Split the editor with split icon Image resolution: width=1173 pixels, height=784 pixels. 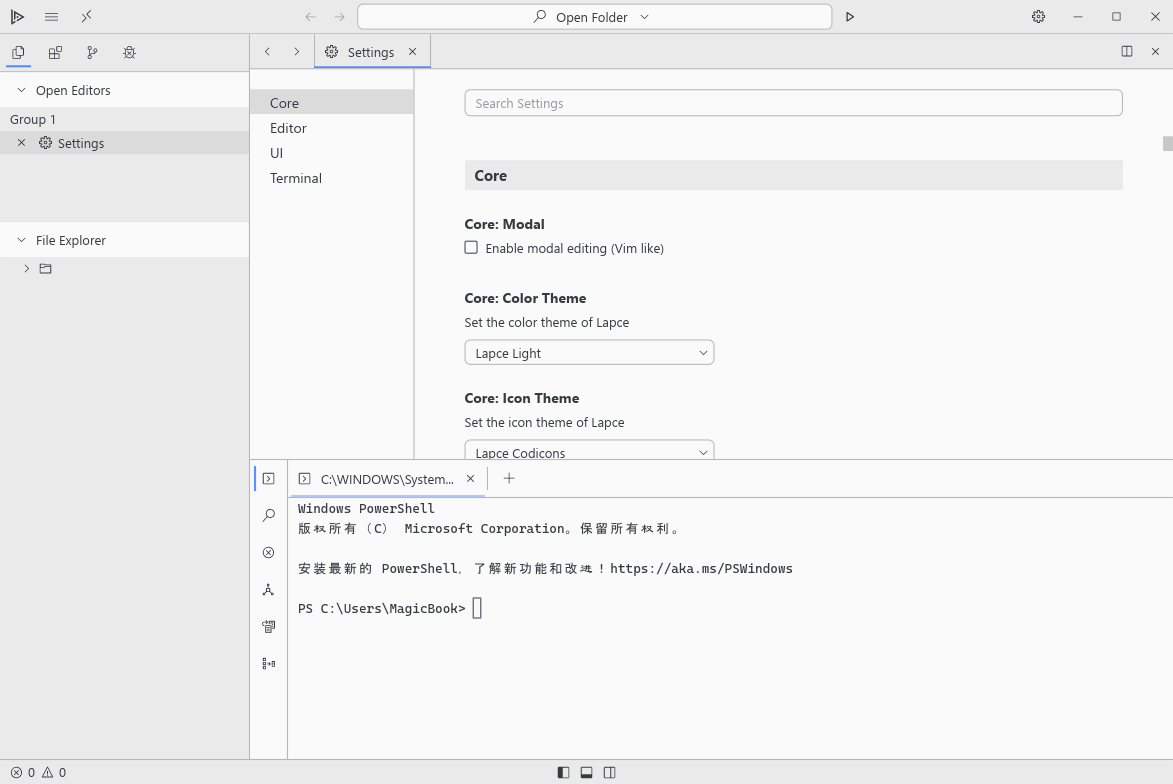pos(1127,52)
